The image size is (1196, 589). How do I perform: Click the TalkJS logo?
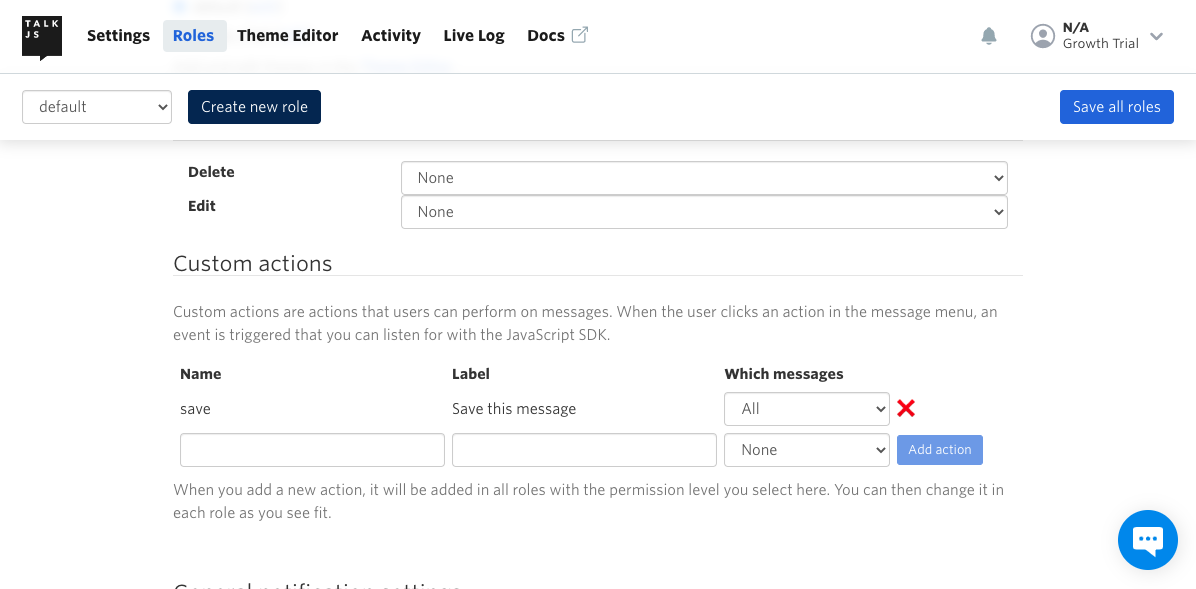[41, 37]
